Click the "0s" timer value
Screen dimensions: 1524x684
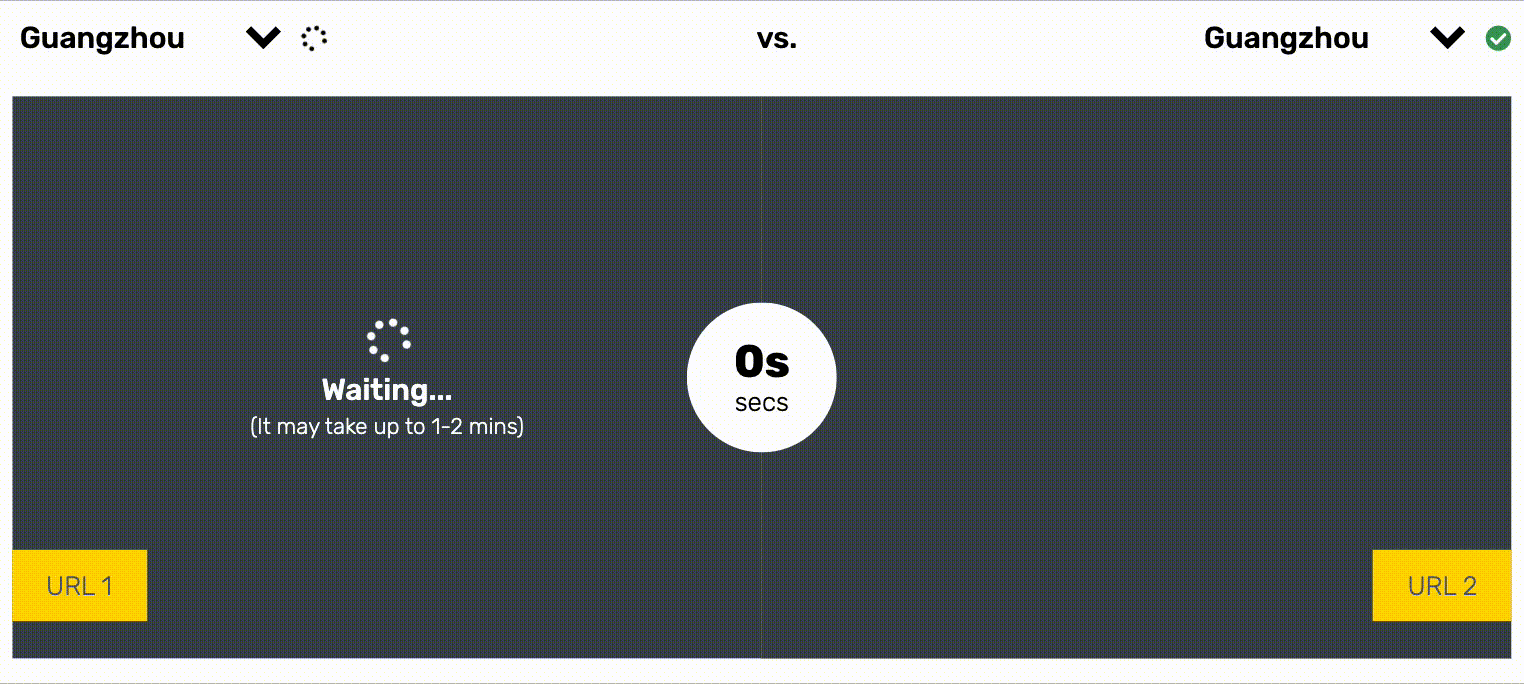point(762,362)
